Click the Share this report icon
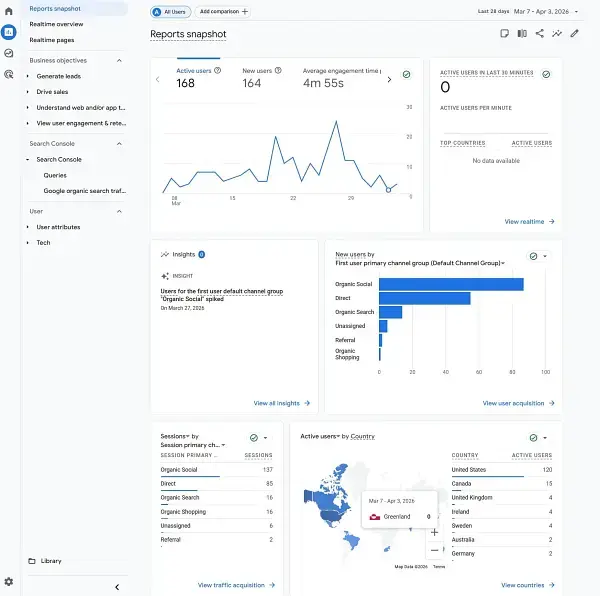 (539, 33)
